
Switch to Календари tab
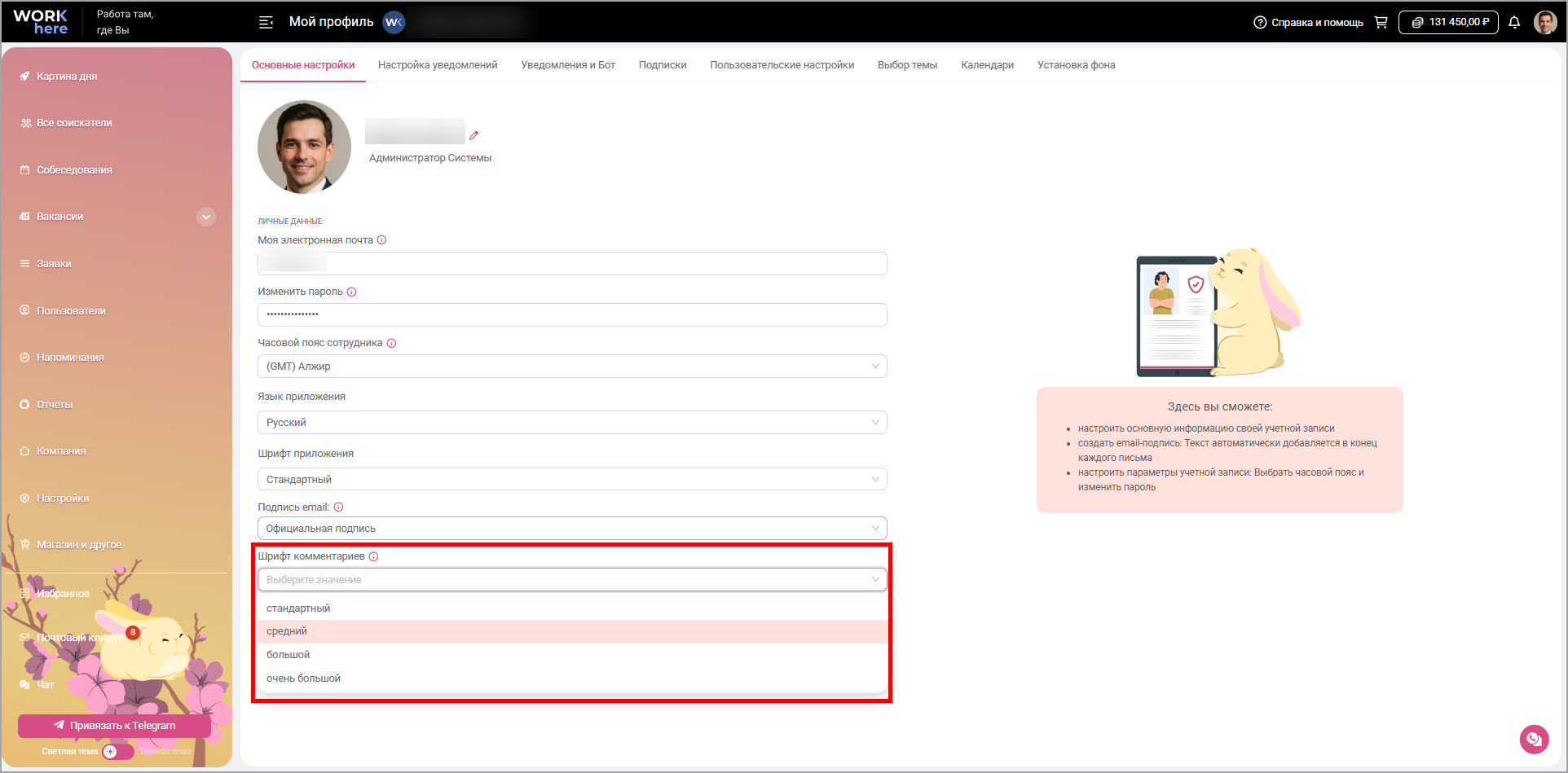click(987, 65)
